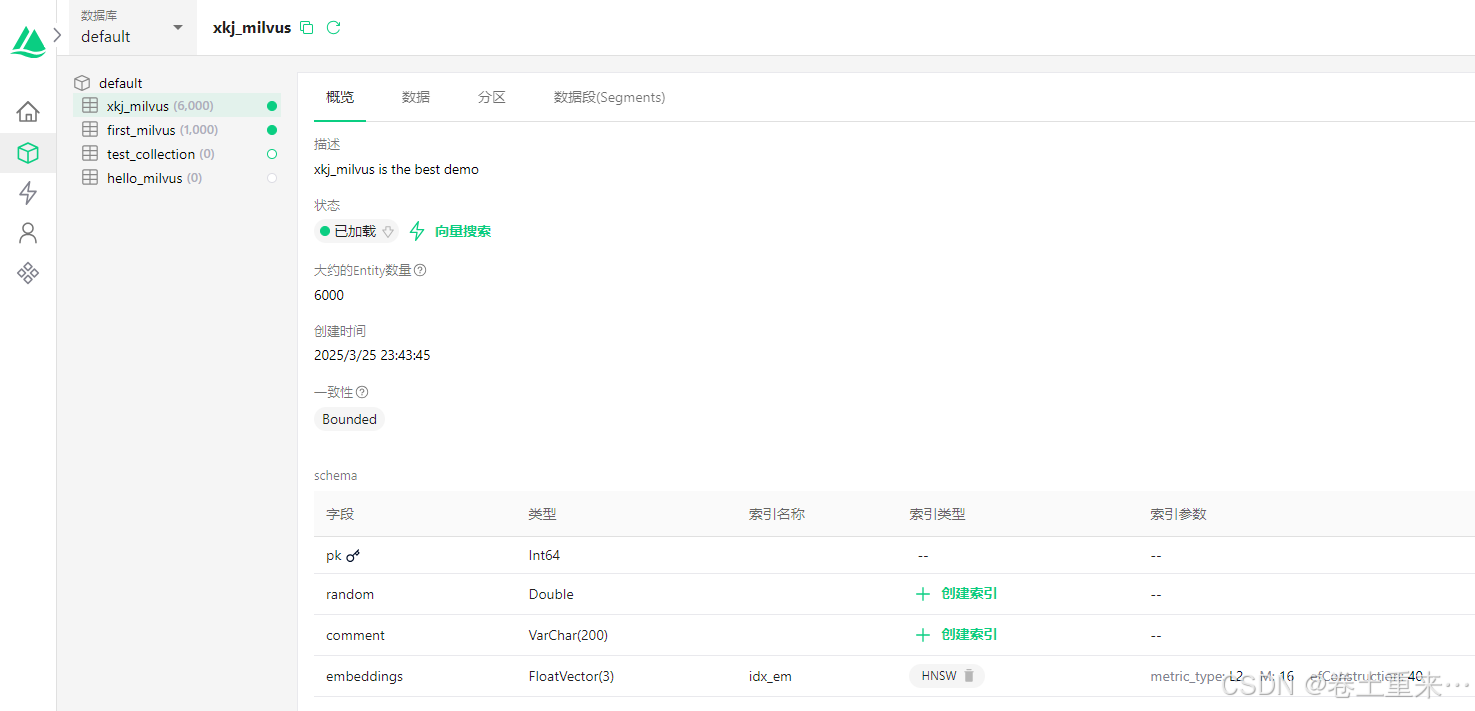Click the 索引名称 column header
Viewport: 1475px width, 711px height.
(777, 514)
